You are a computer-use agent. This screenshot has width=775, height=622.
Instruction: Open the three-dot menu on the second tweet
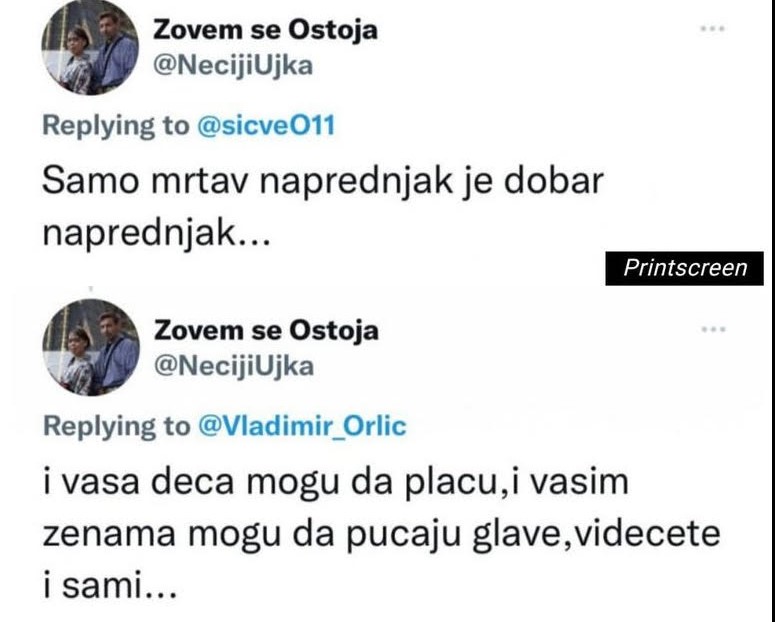(712, 329)
